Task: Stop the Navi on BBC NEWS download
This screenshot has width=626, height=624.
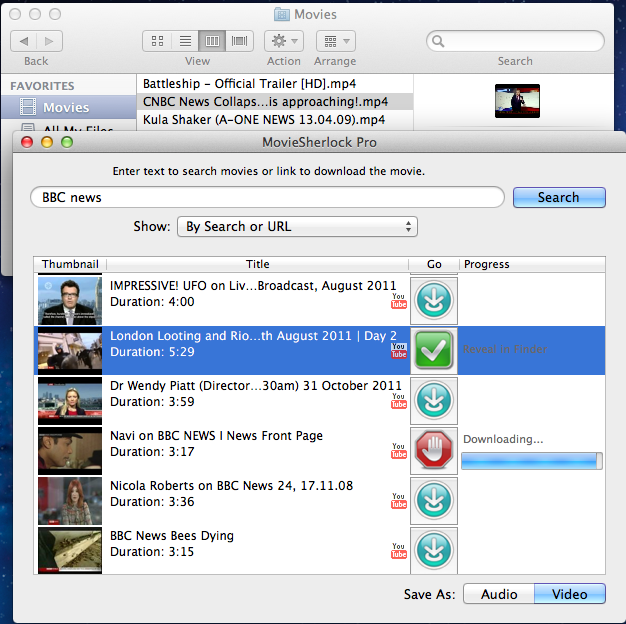Action: coord(434,450)
